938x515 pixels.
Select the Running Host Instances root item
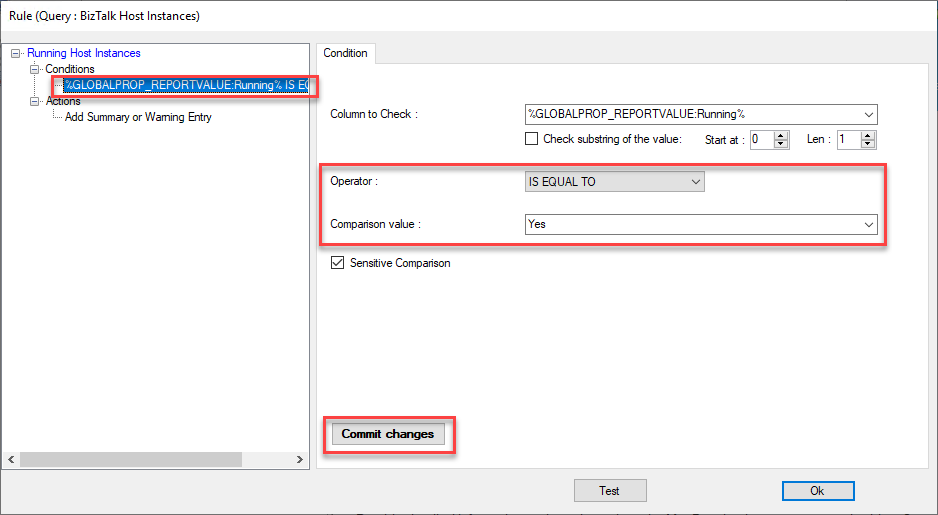point(83,53)
